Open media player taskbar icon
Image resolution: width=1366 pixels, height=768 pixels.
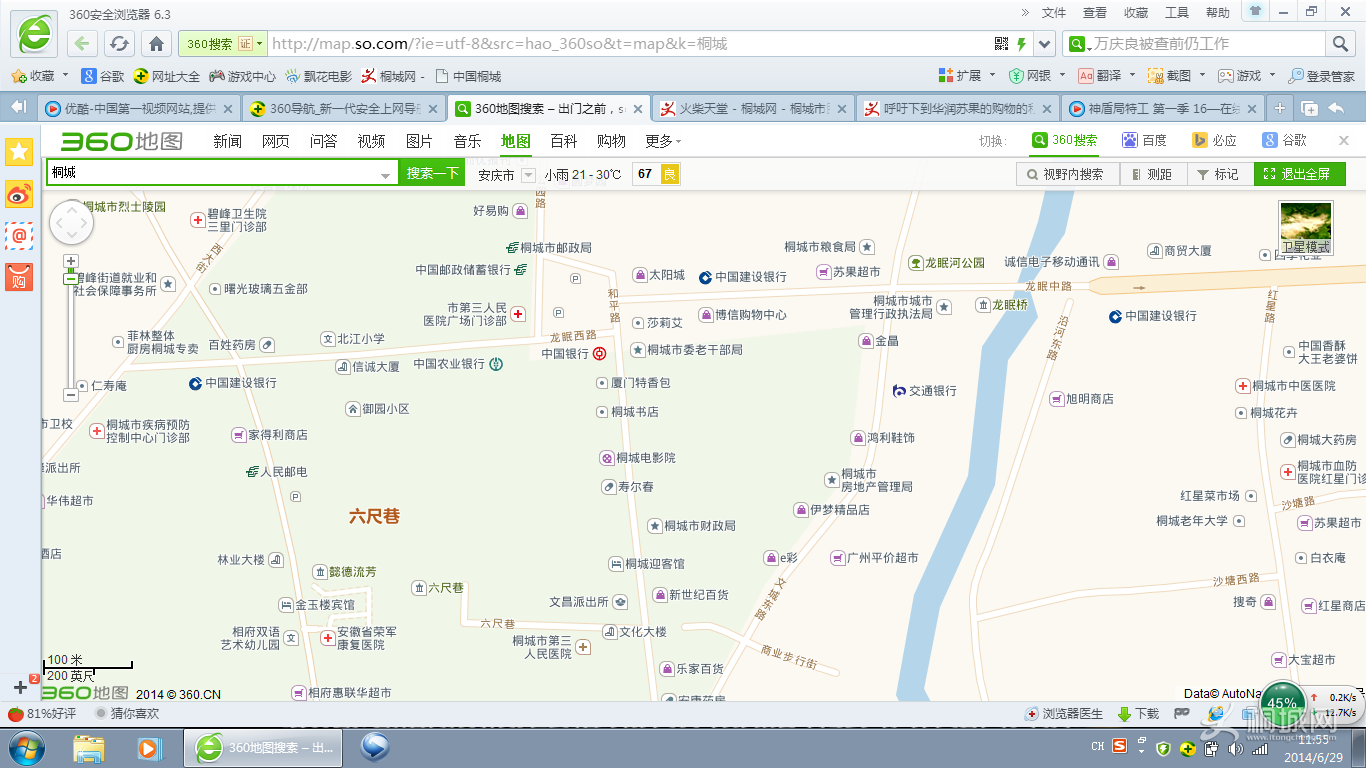click(149, 747)
